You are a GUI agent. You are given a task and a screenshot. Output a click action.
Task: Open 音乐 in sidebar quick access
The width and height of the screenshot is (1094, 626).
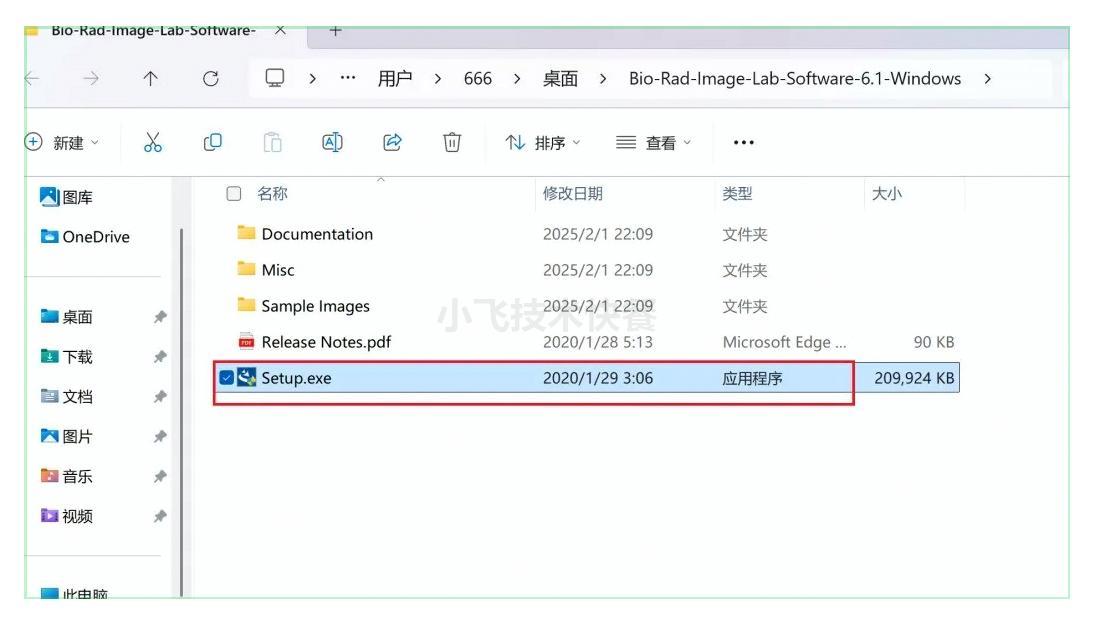click(67, 476)
